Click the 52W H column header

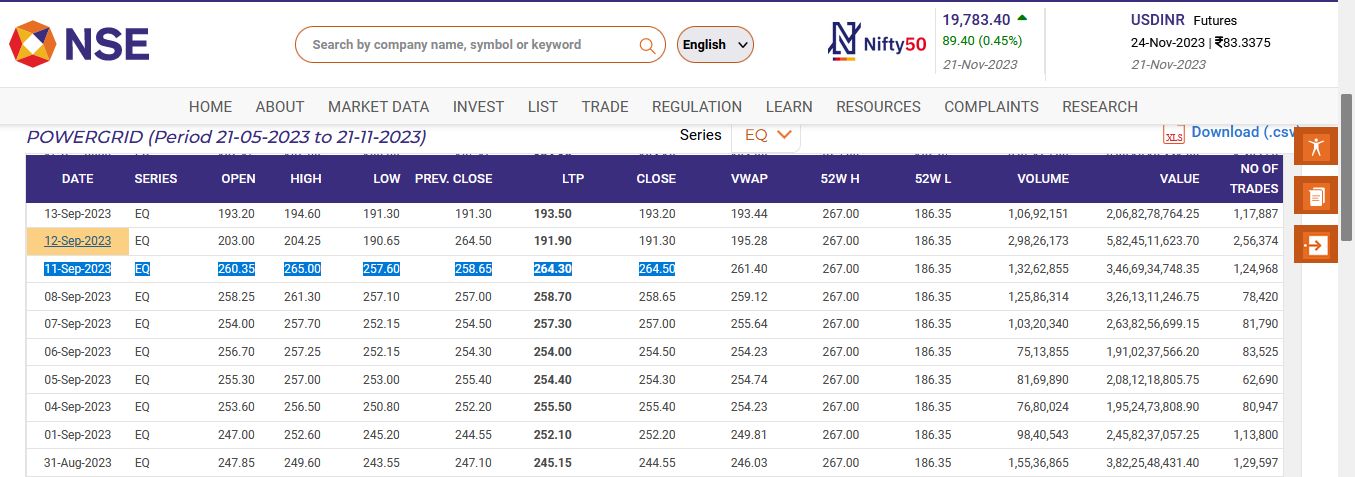coord(840,179)
